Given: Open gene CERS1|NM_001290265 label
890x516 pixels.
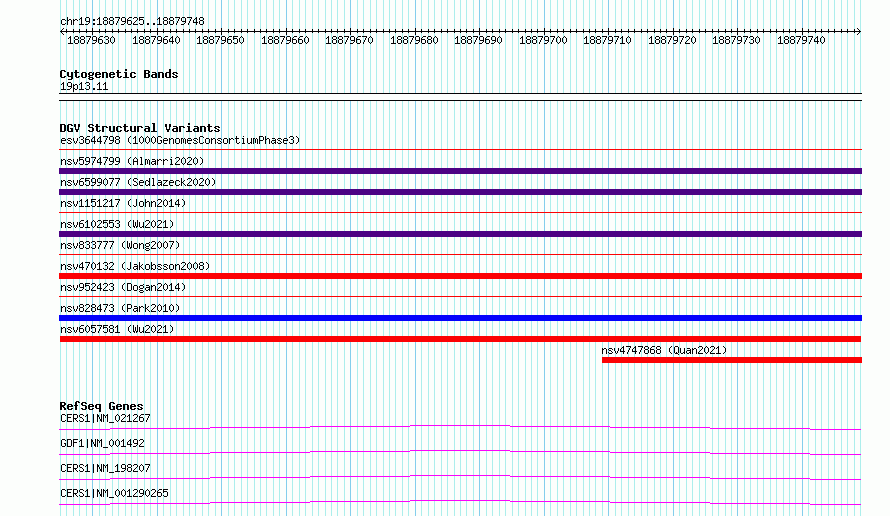Looking at the screenshot, I should pyautogui.click(x=114, y=493).
